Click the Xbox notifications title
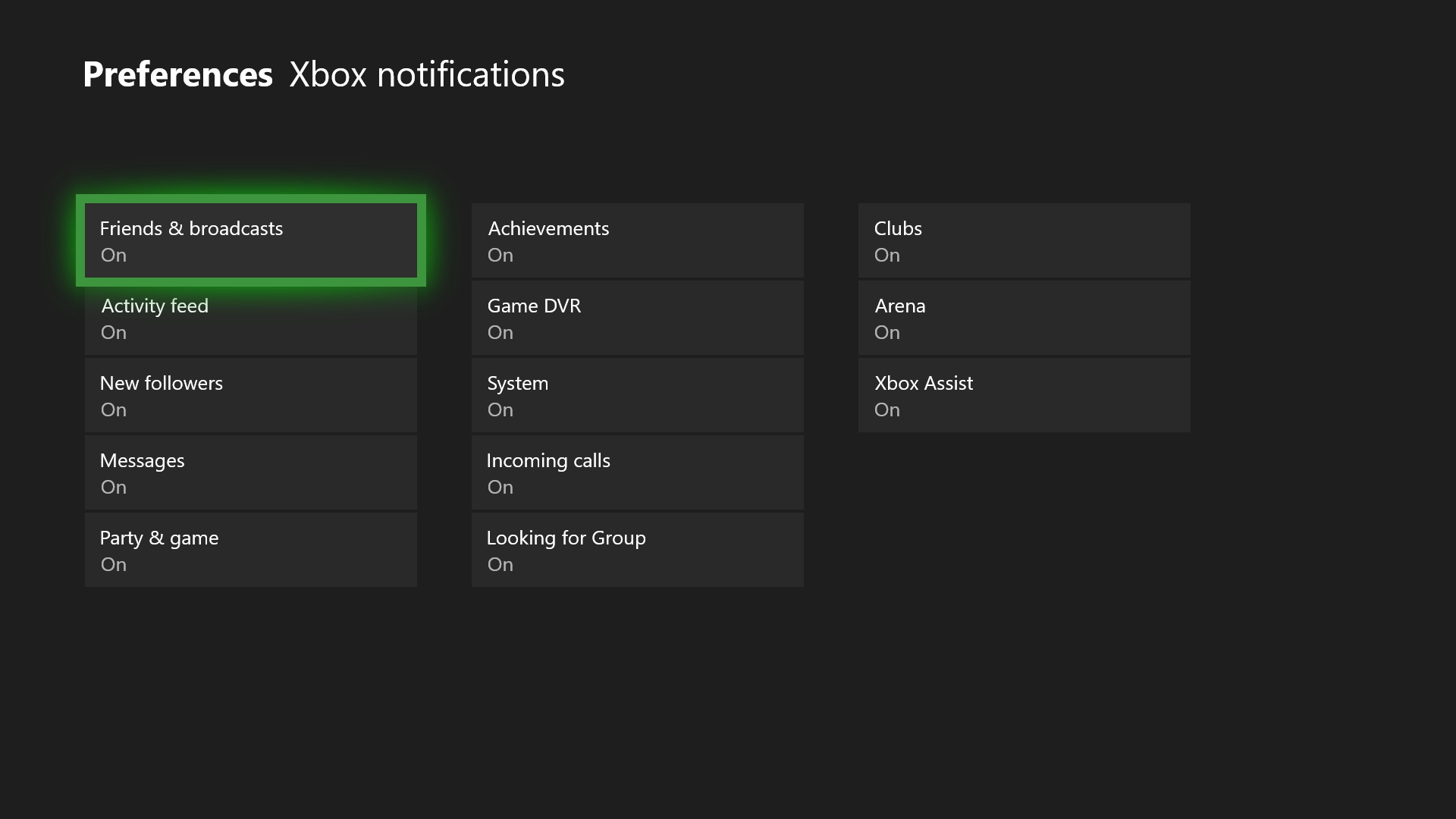Screen dimensions: 1456x819 click(x=426, y=74)
